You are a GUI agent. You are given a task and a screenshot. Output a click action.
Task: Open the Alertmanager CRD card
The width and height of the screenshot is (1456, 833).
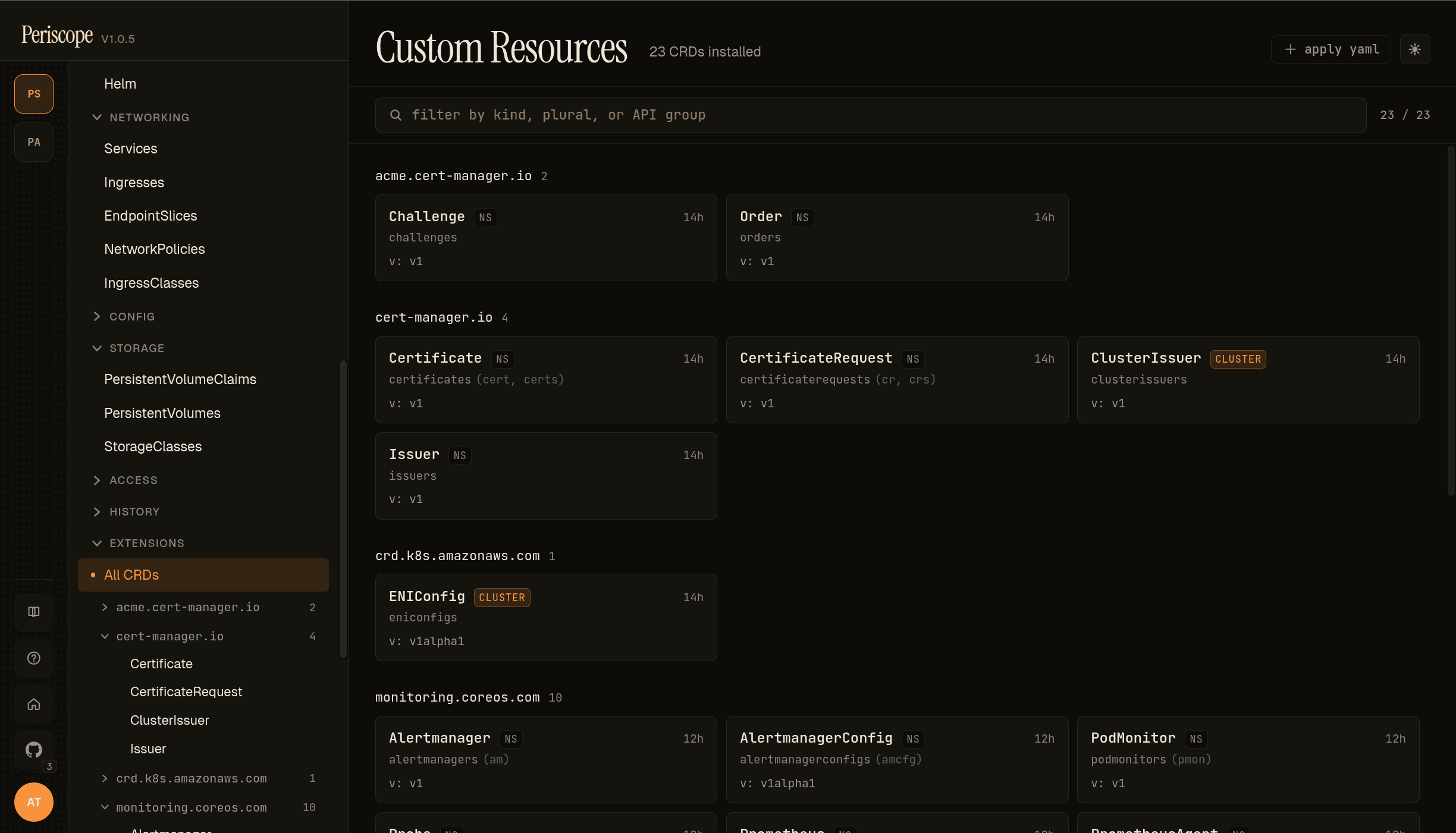tap(546, 760)
